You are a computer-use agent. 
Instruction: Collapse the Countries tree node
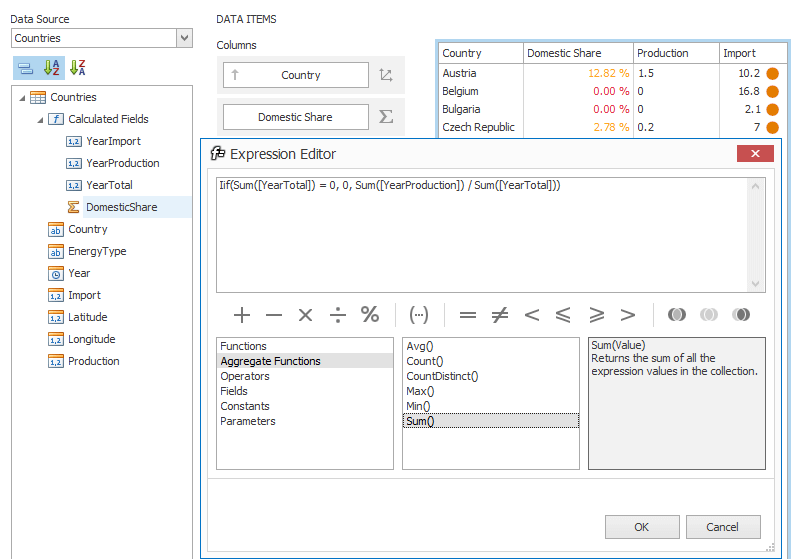(x=22, y=97)
